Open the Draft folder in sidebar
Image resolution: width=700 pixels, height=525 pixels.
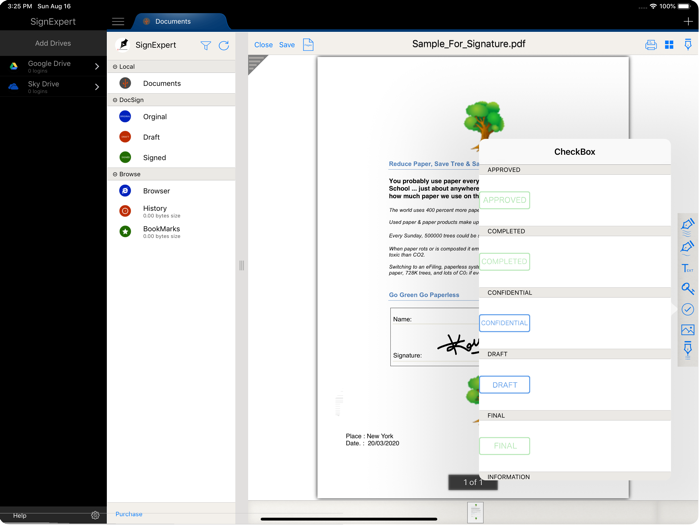click(x=171, y=137)
